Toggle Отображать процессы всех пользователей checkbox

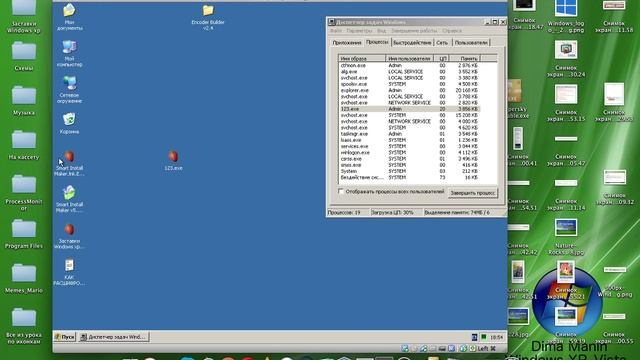341,191
